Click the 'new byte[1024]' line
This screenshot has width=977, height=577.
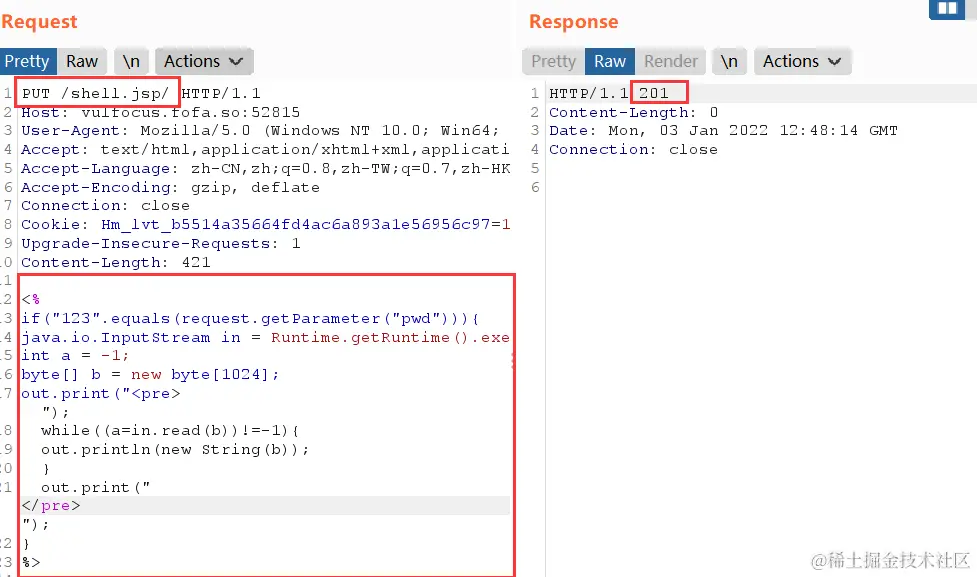[x=150, y=374]
